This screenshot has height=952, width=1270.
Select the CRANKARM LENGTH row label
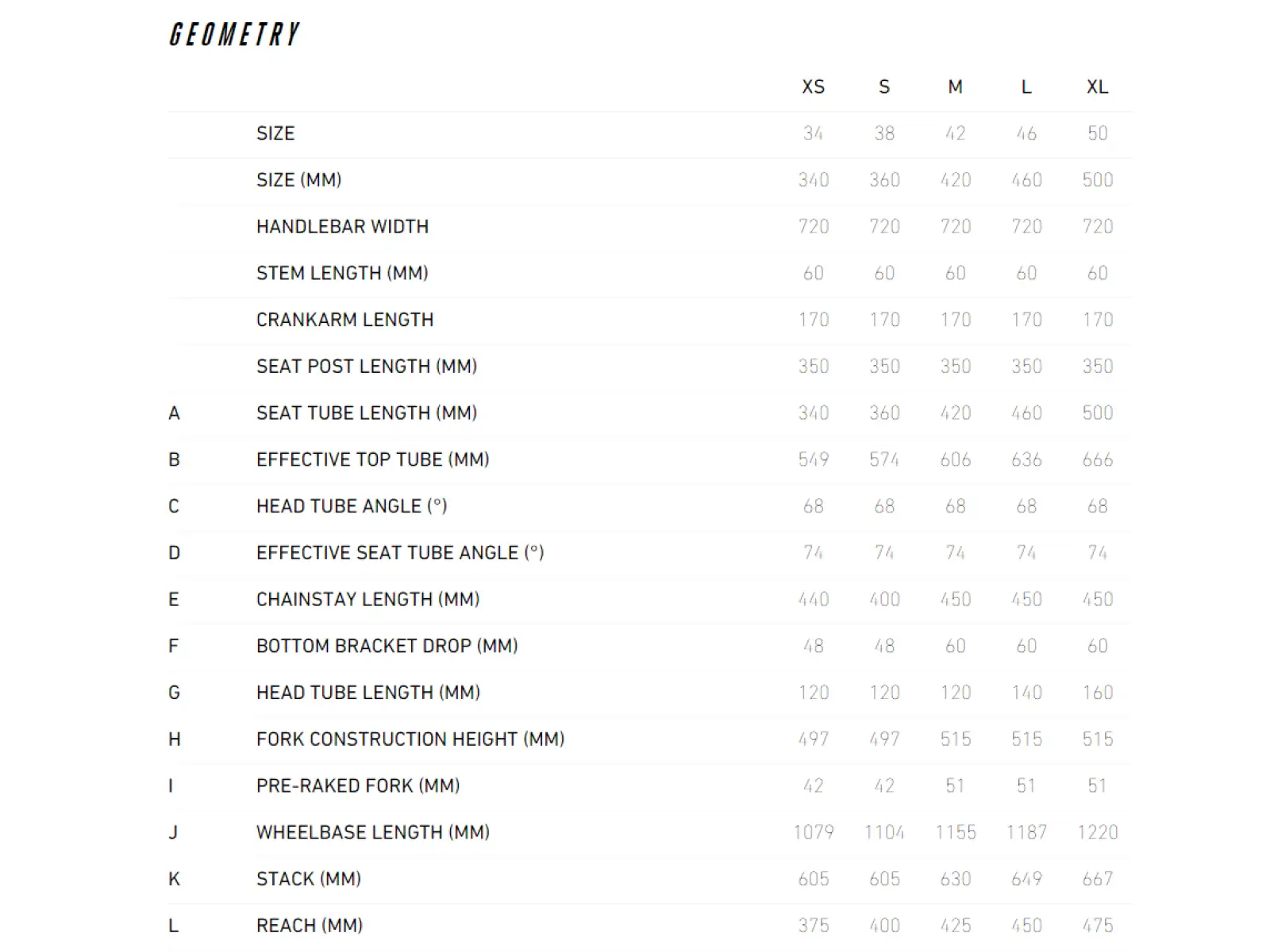point(344,320)
